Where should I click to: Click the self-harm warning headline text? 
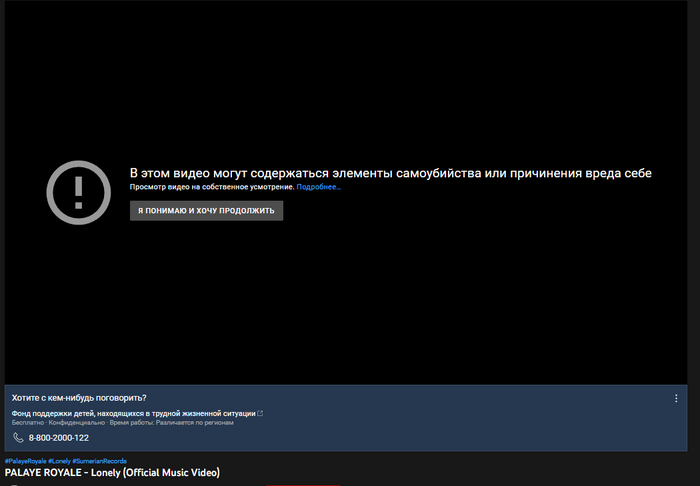click(x=391, y=173)
